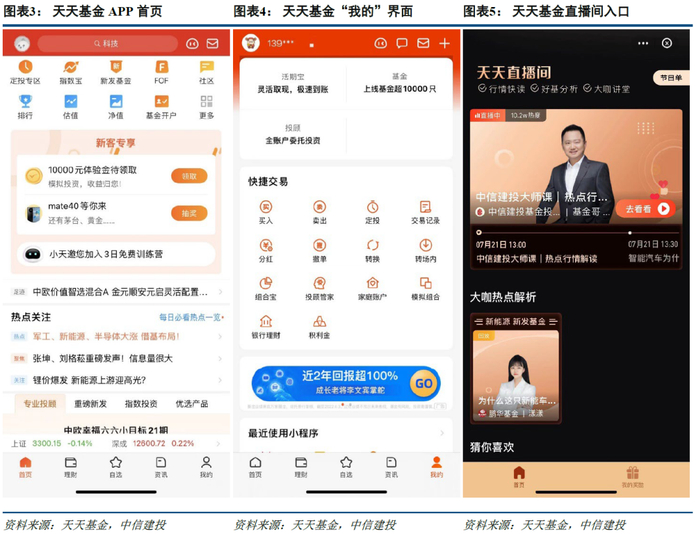Open FOF icon

click(x=161, y=67)
